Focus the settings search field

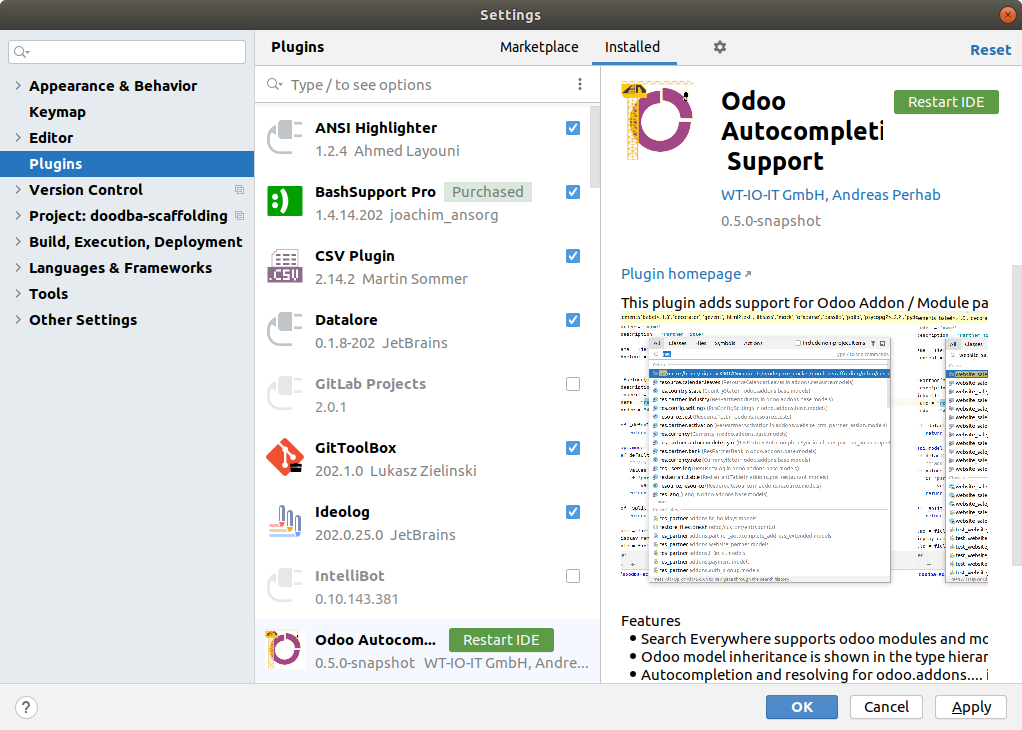[x=127, y=51]
